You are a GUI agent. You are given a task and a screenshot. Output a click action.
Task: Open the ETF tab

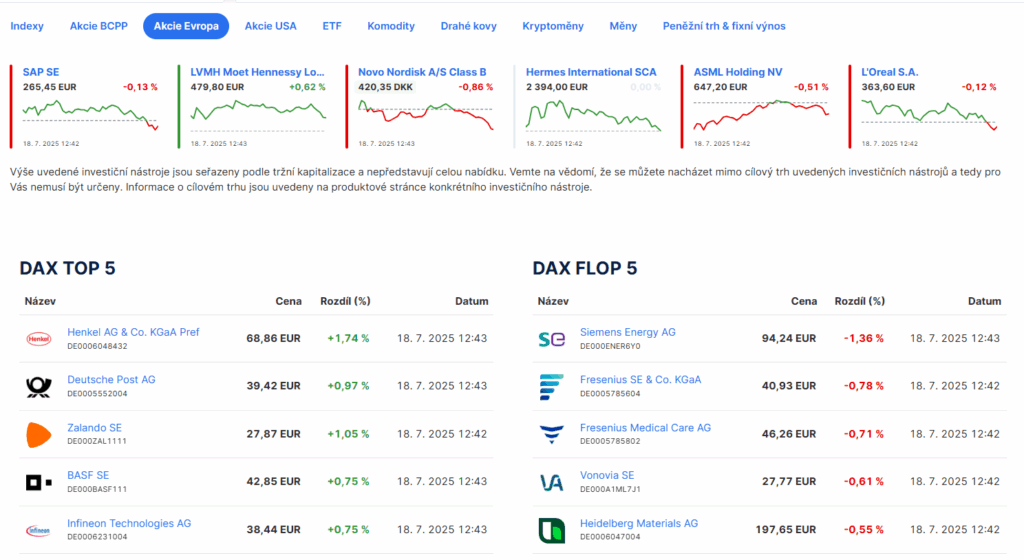[332, 26]
